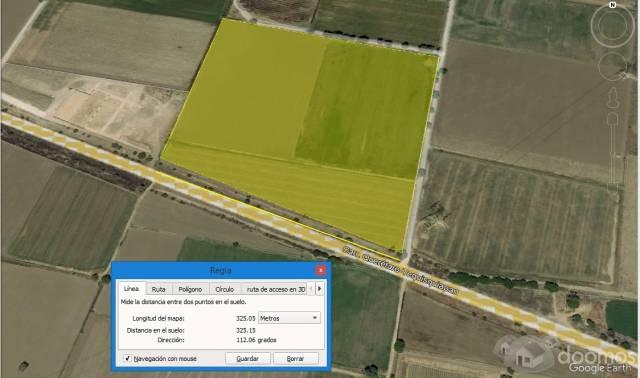Switch to the Polígono tab
This screenshot has width=640, height=378.
(190, 289)
